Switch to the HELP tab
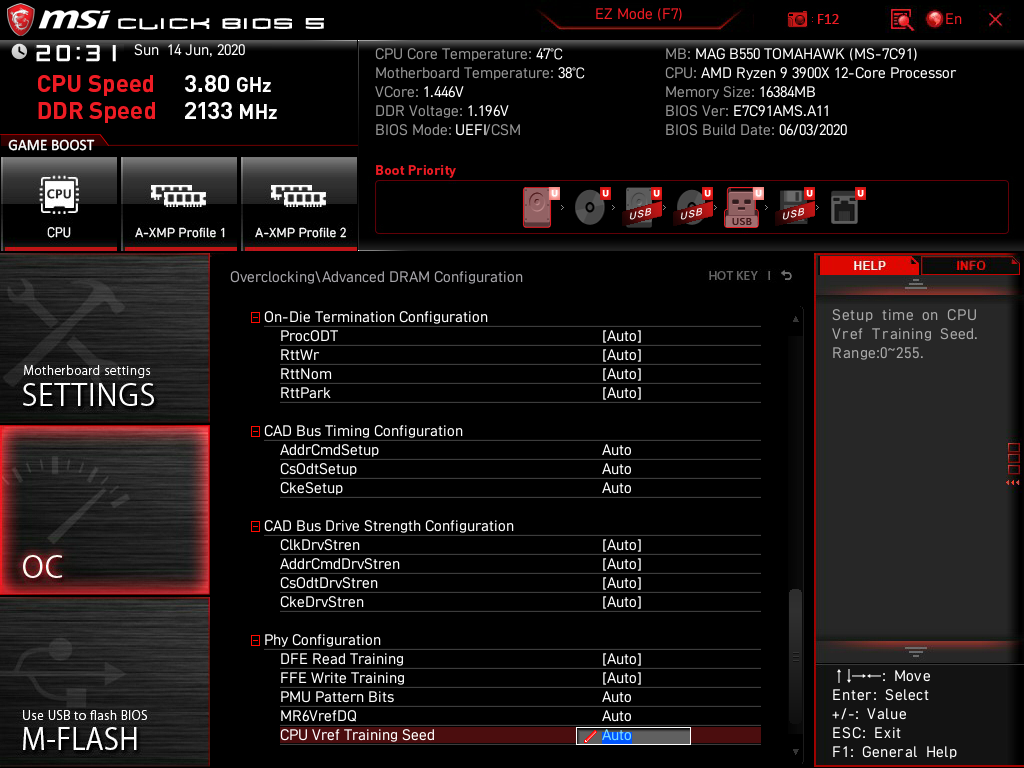 click(x=869, y=266)
